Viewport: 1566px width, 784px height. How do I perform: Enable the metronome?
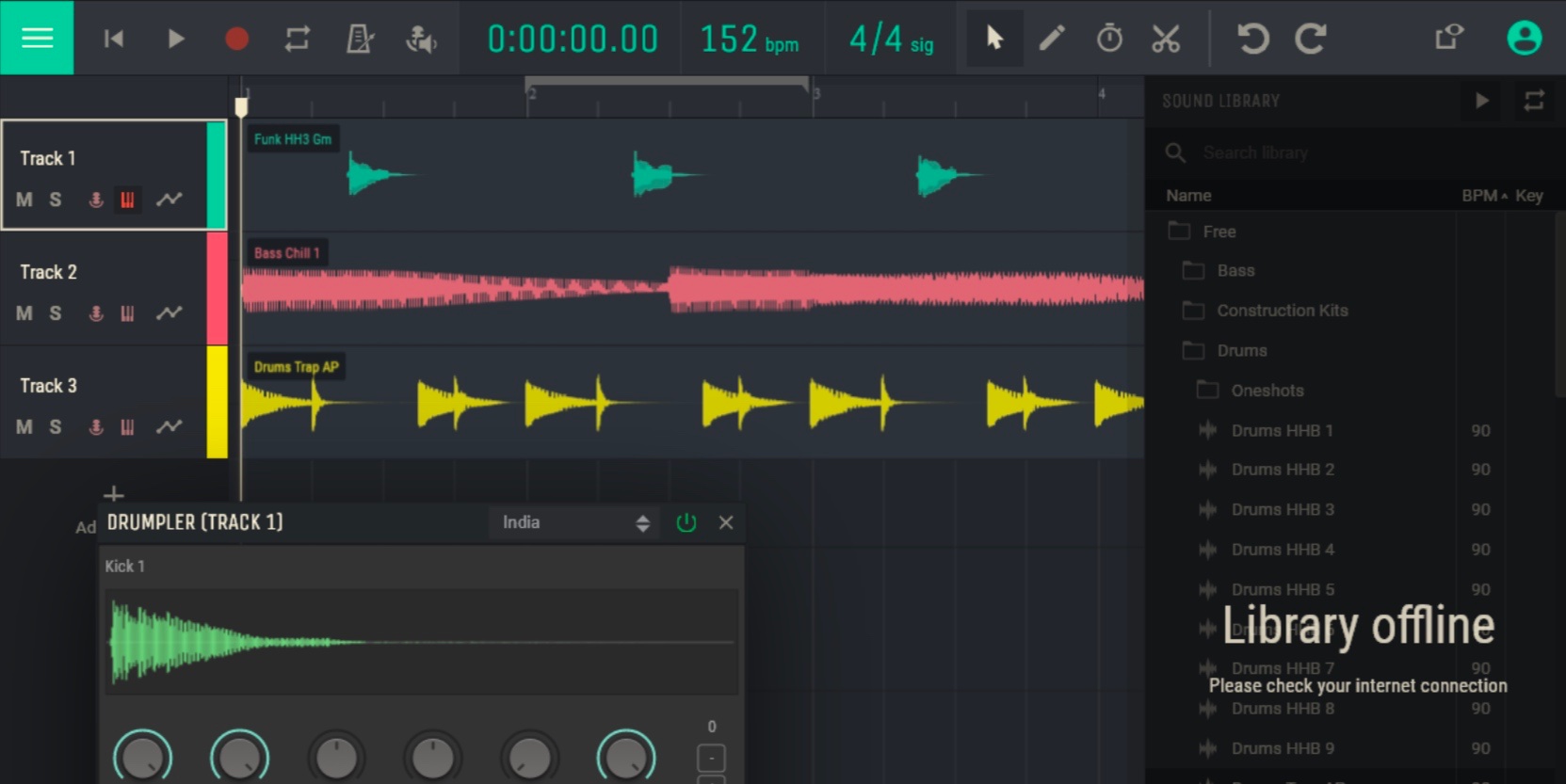point(360,39)
